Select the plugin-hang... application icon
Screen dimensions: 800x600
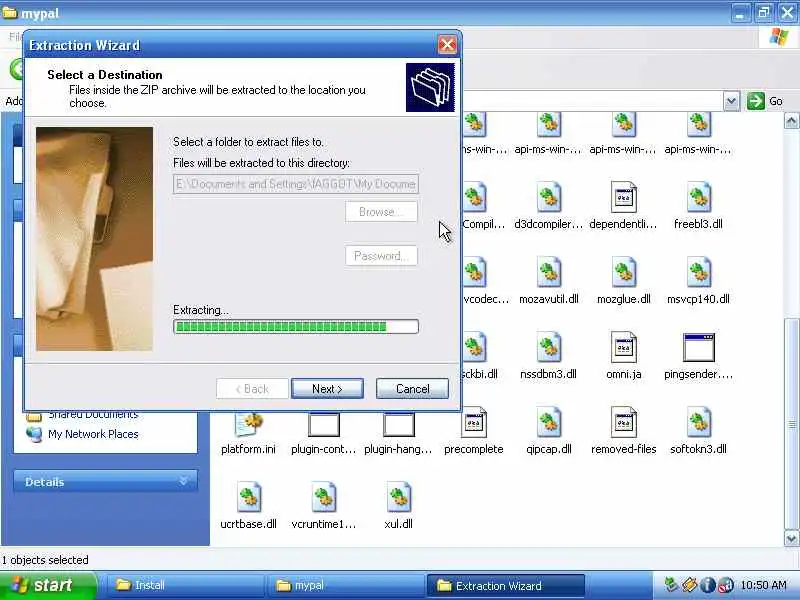coord(398,424)
